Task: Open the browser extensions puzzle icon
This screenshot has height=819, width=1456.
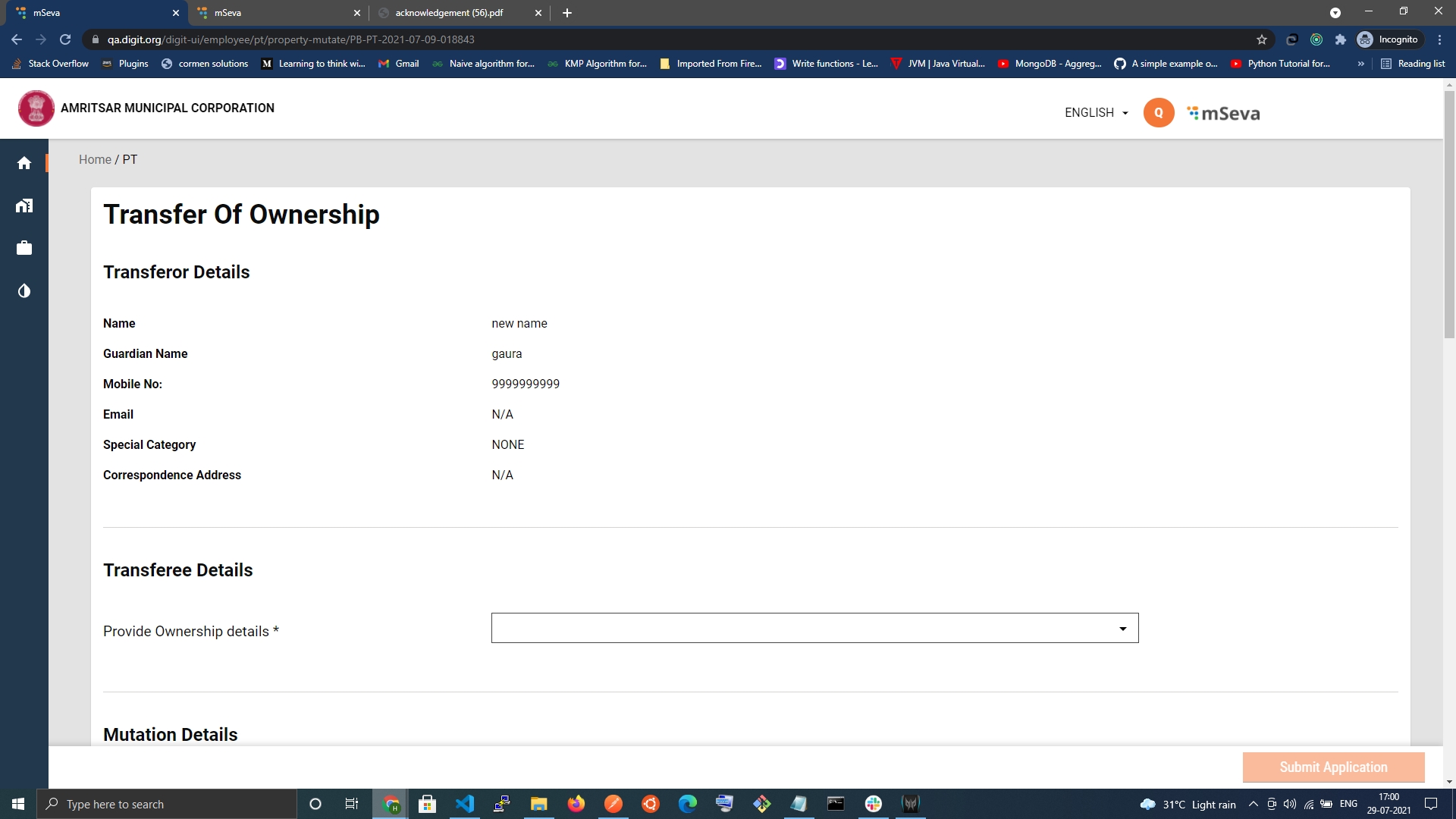Action: (x=1341, y=39)
